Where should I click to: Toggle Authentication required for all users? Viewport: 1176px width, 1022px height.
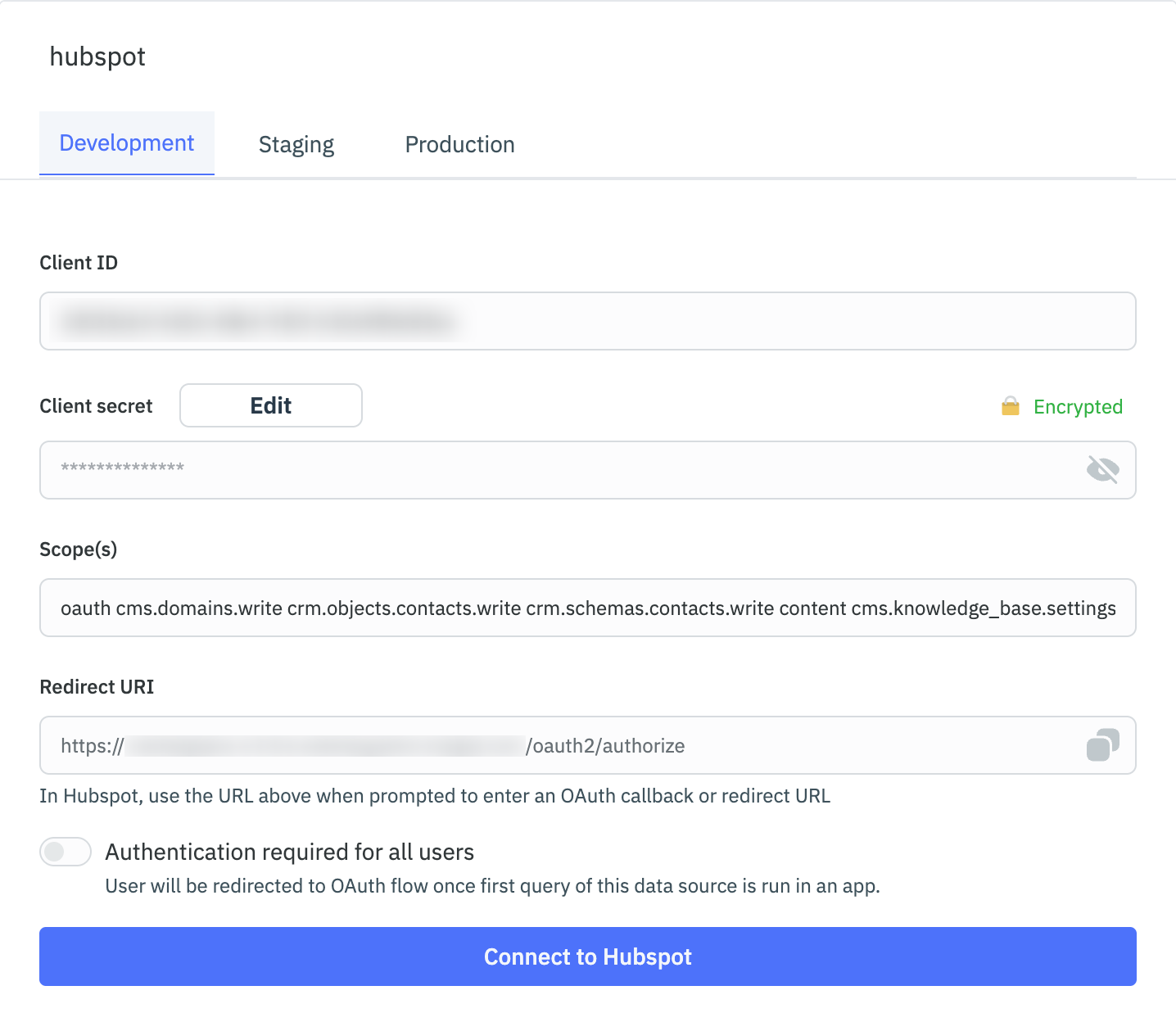(x=66, y=852)
